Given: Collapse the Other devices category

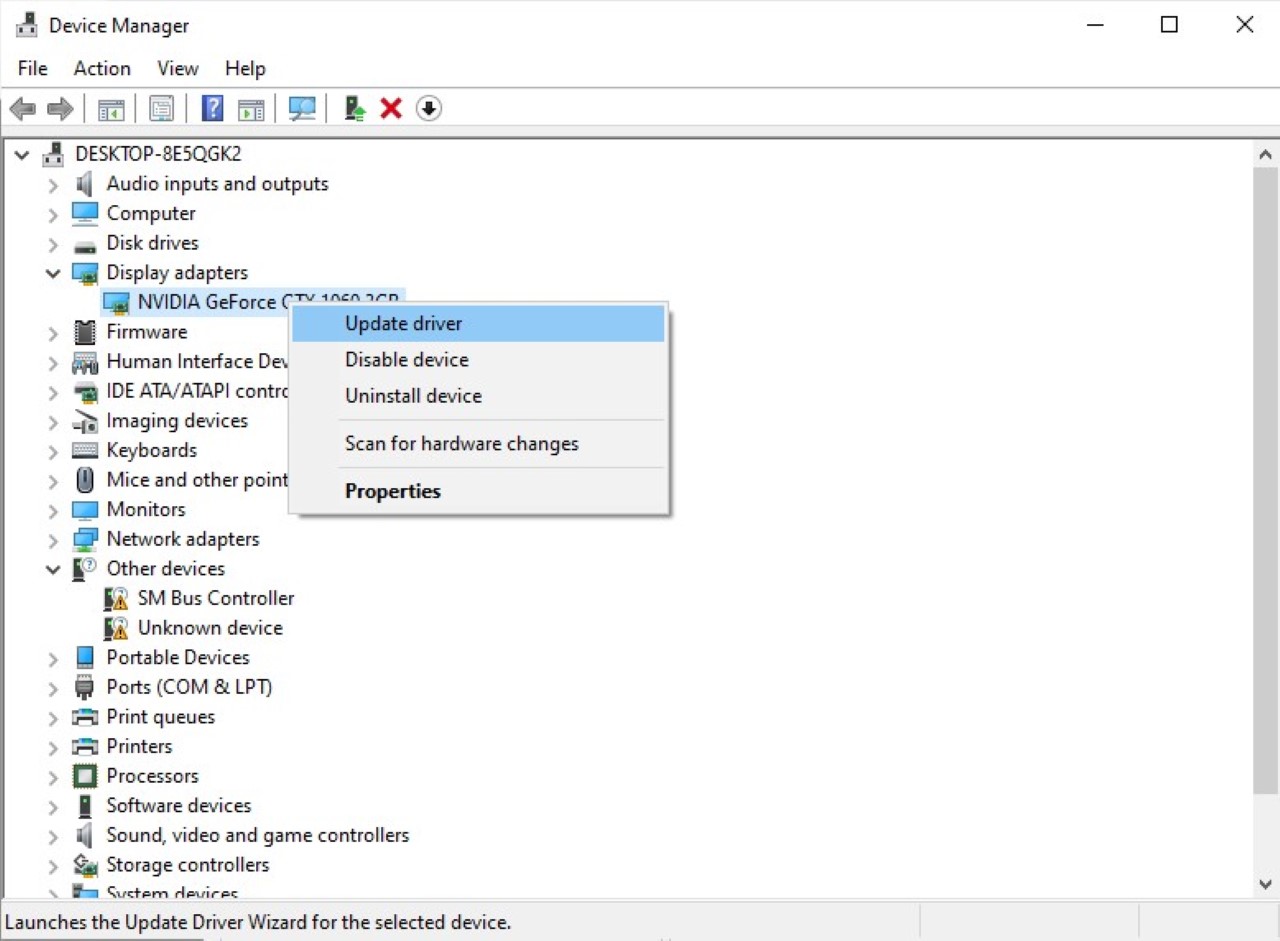Looking at the screenshot, I should (x=53, y=569).
